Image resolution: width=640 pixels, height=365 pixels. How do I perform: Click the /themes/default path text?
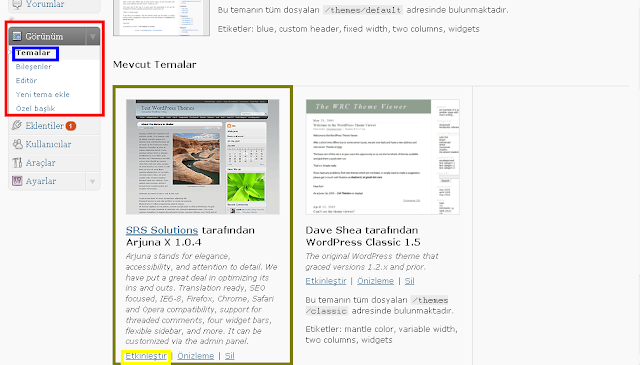(x=363, y=10)
